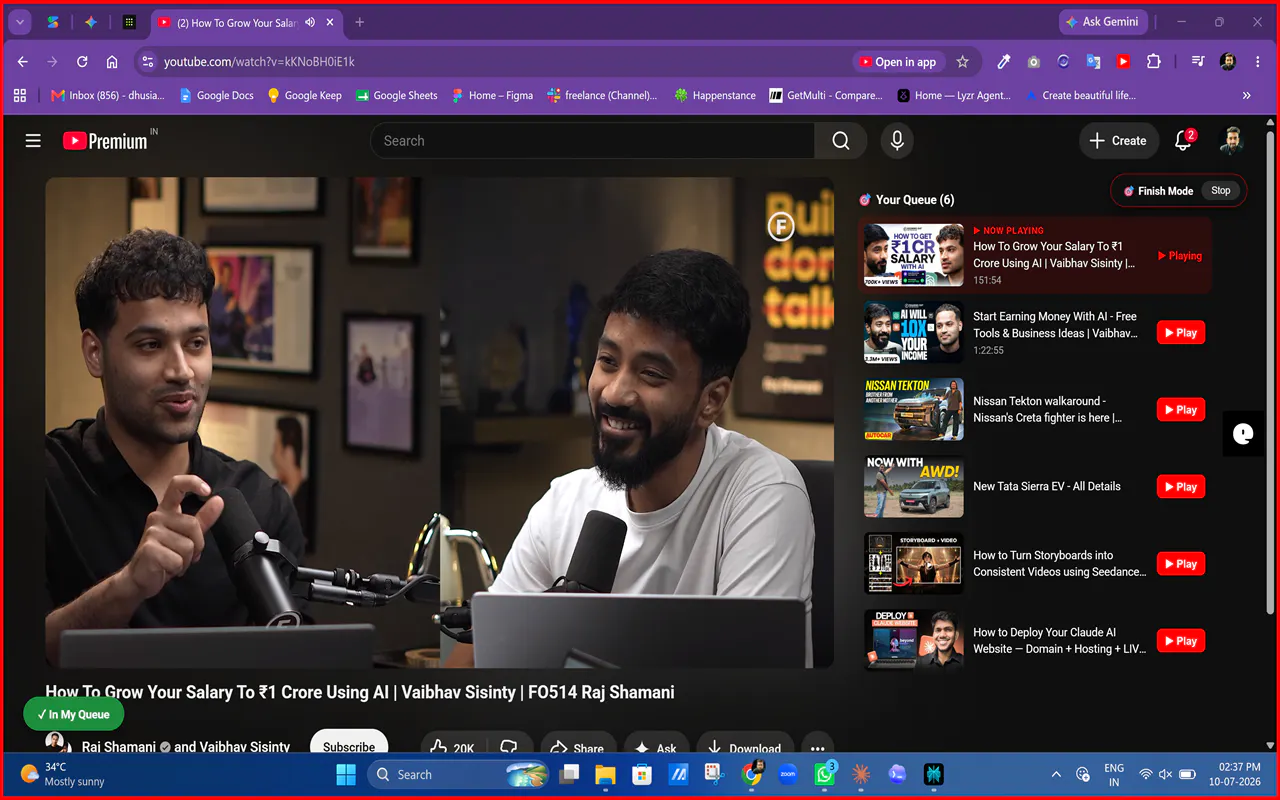1280x800 pixels.
Task: Open the Google Docs bookmark
Action: coord(216,95)
